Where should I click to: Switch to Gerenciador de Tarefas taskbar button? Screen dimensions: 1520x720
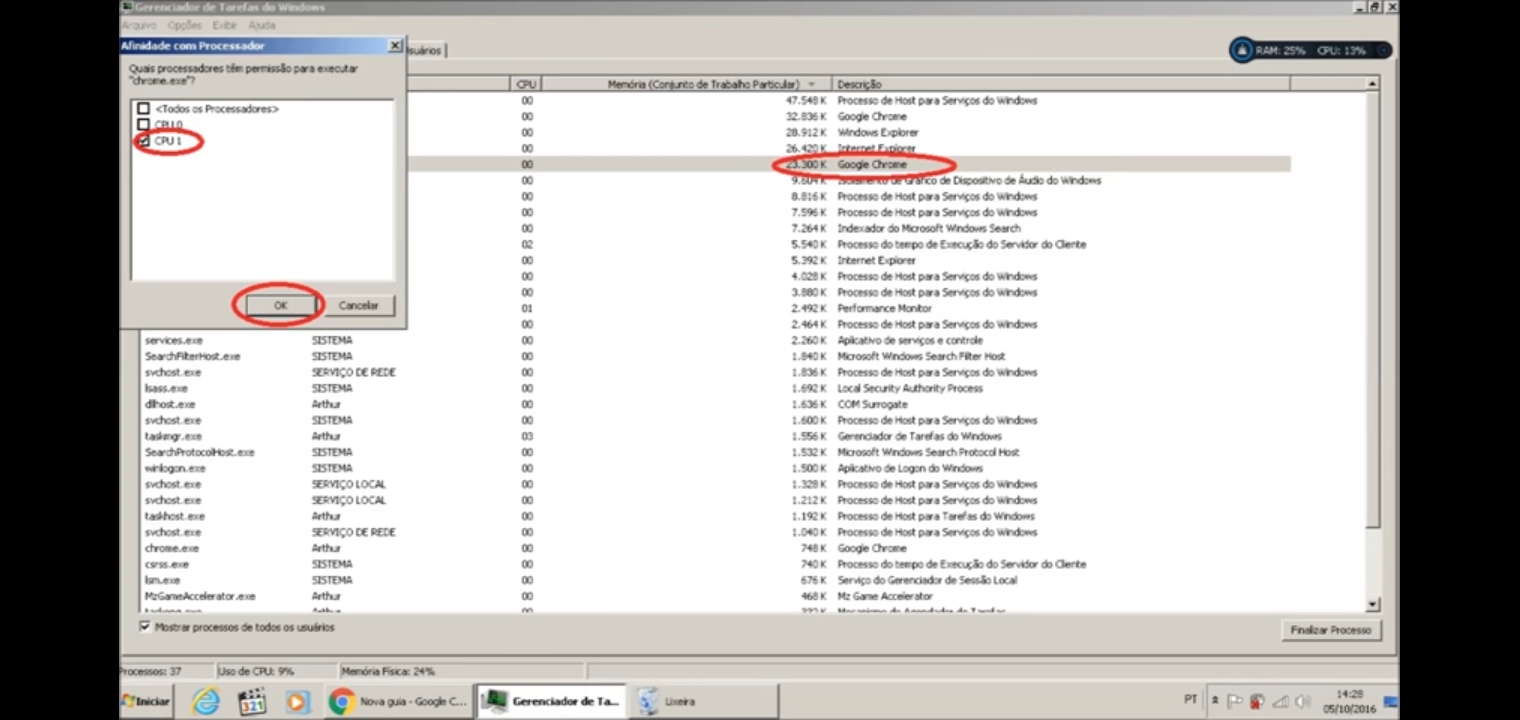[550, 701]
